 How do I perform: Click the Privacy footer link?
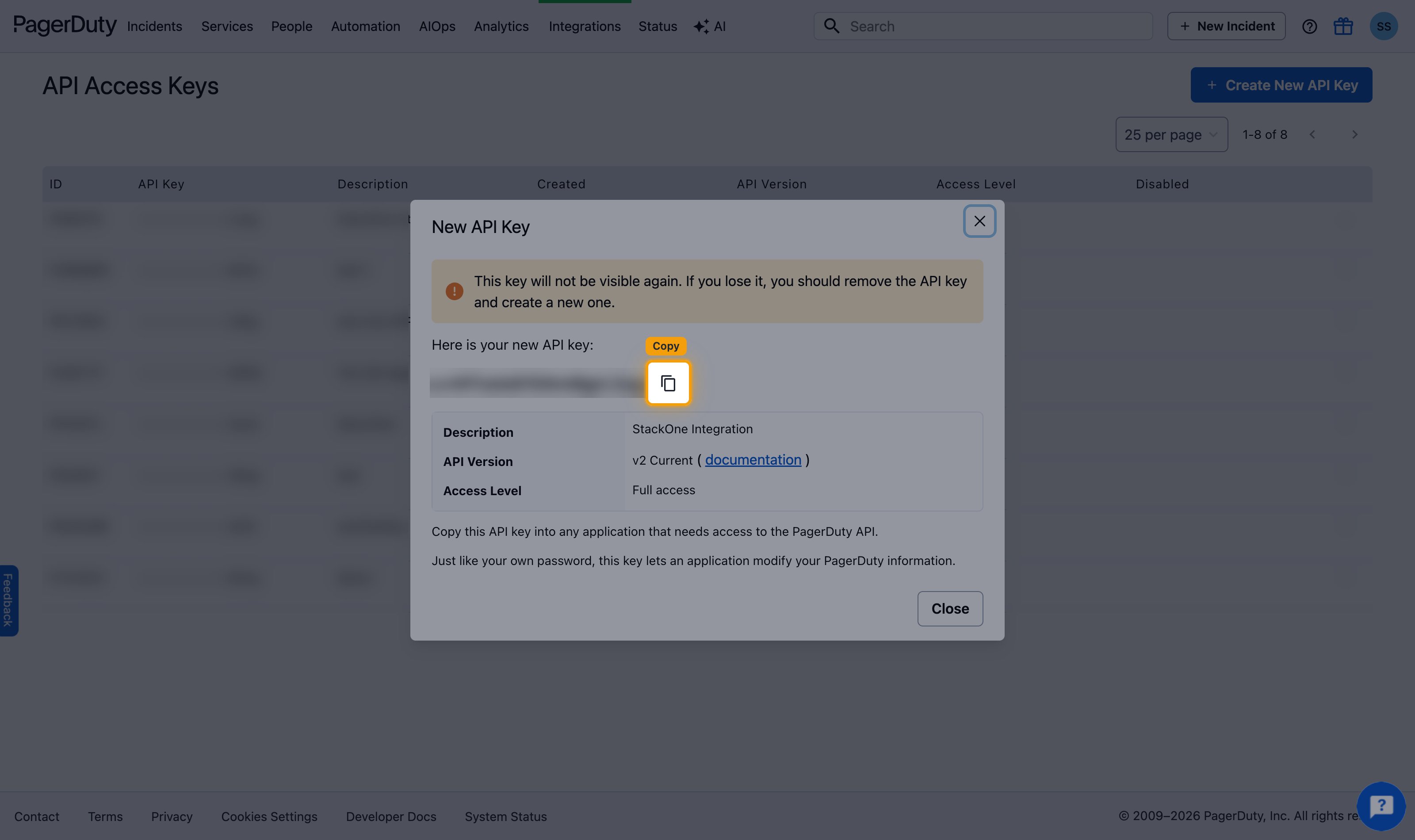pyautogui.click(x=172, y=816)
